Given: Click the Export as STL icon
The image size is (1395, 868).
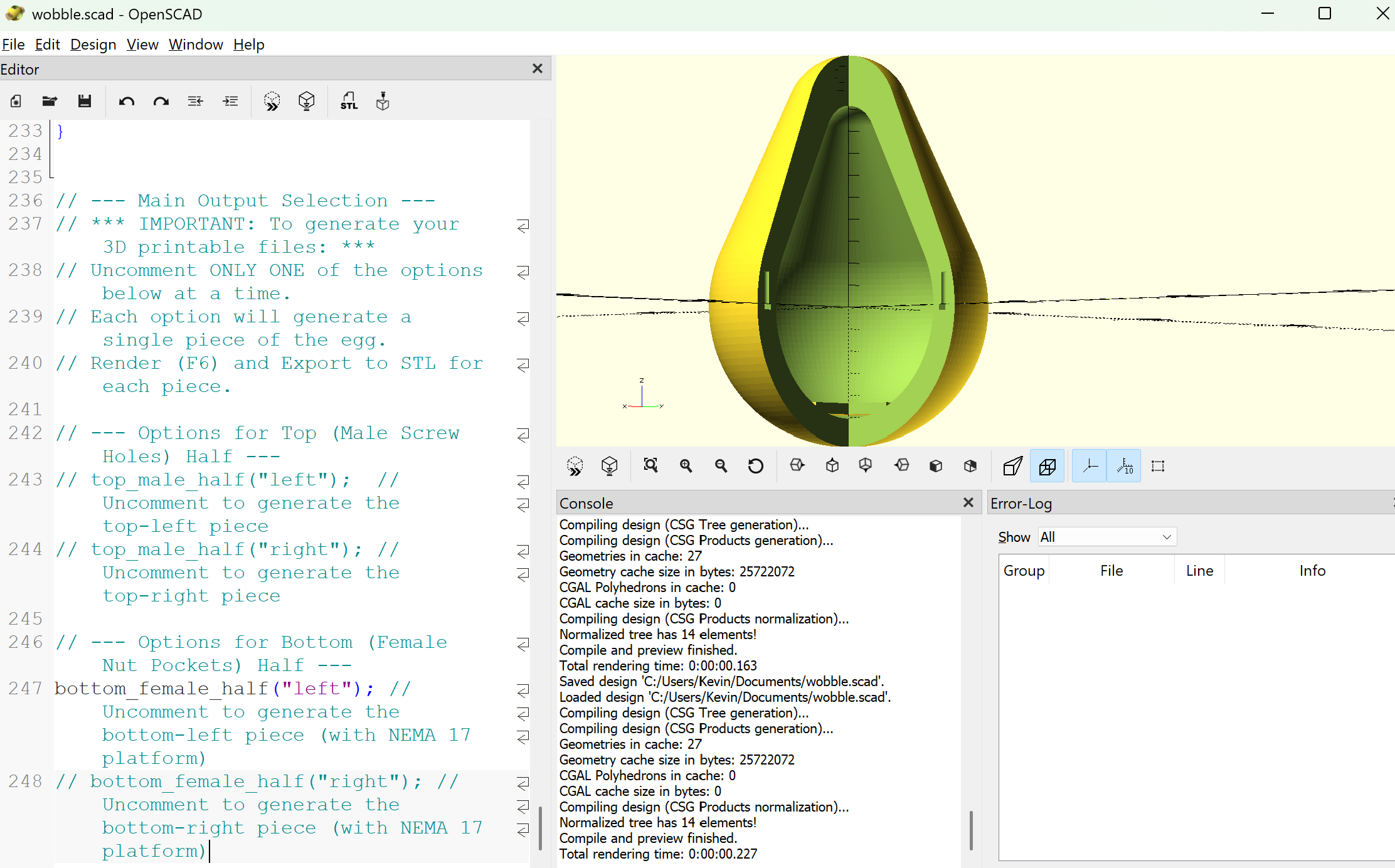Looking at the screenshot, I should (x=349, y=101).
